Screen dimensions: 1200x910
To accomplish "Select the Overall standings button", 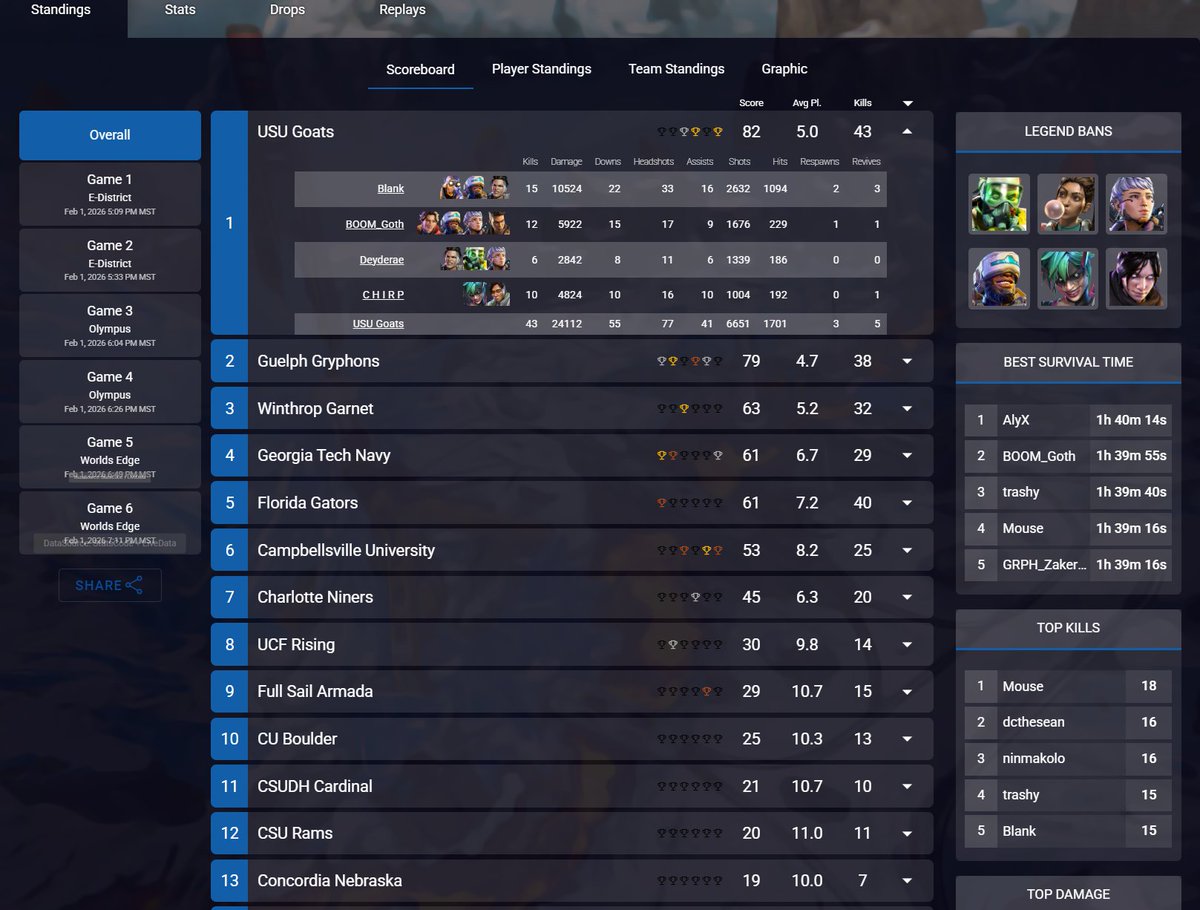I will 110,135.
